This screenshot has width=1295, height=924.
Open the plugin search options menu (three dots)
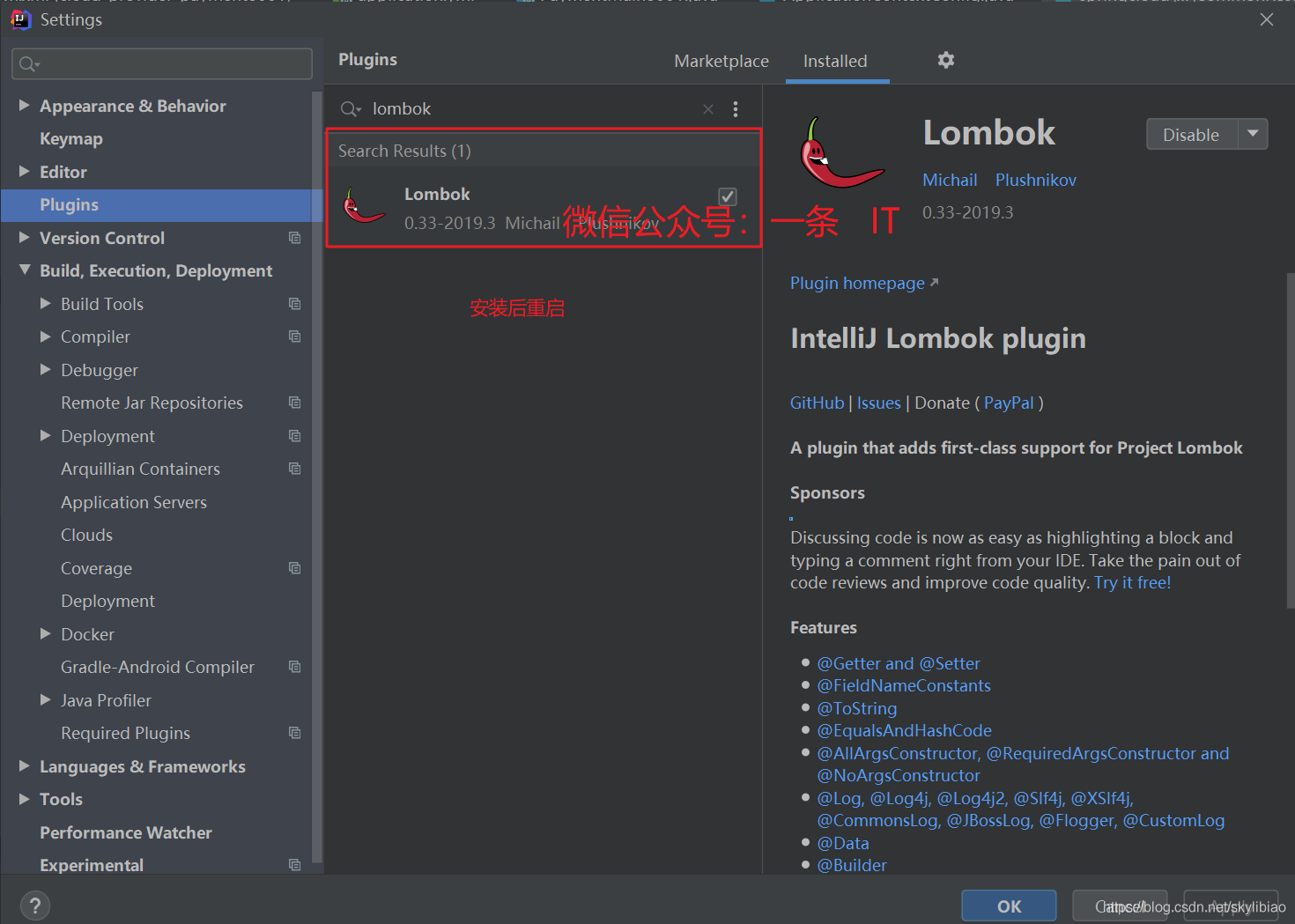pyautogui.click(x=736, y=109)
